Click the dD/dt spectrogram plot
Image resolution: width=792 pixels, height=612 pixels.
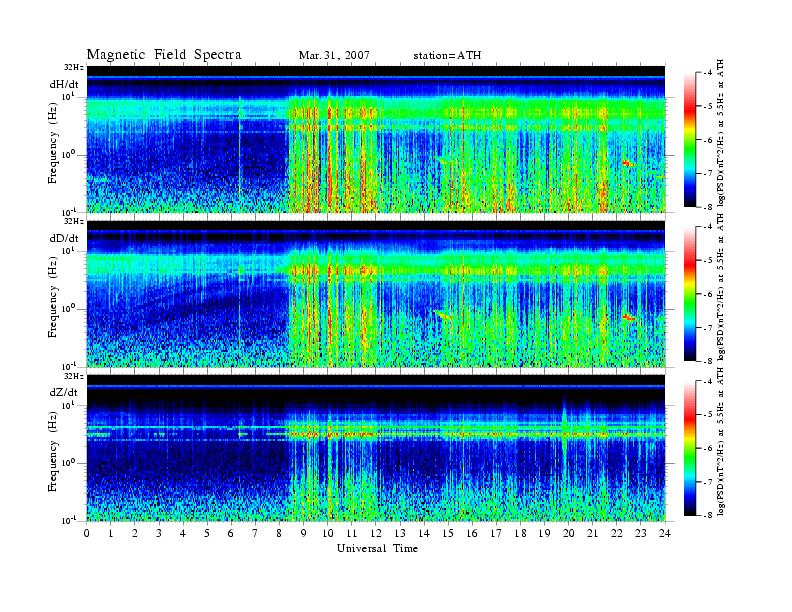click(x=376, y=293)
